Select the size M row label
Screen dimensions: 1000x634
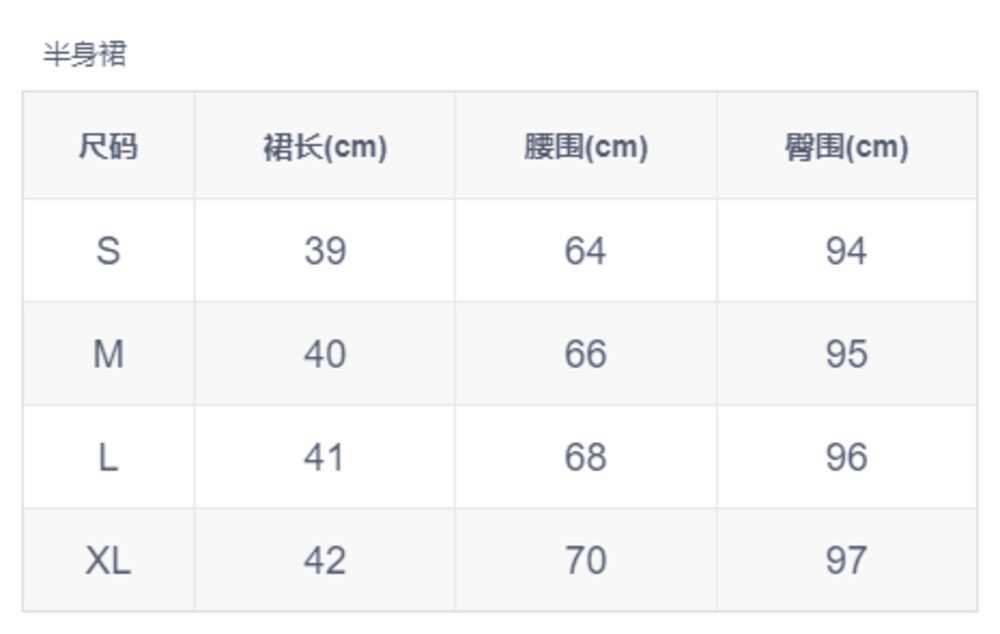pos(108,354)
